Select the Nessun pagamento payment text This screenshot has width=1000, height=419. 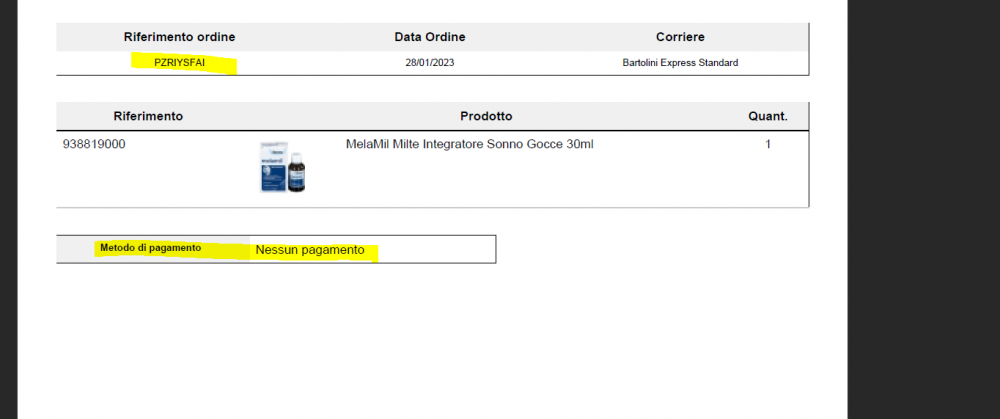[310, 250]
